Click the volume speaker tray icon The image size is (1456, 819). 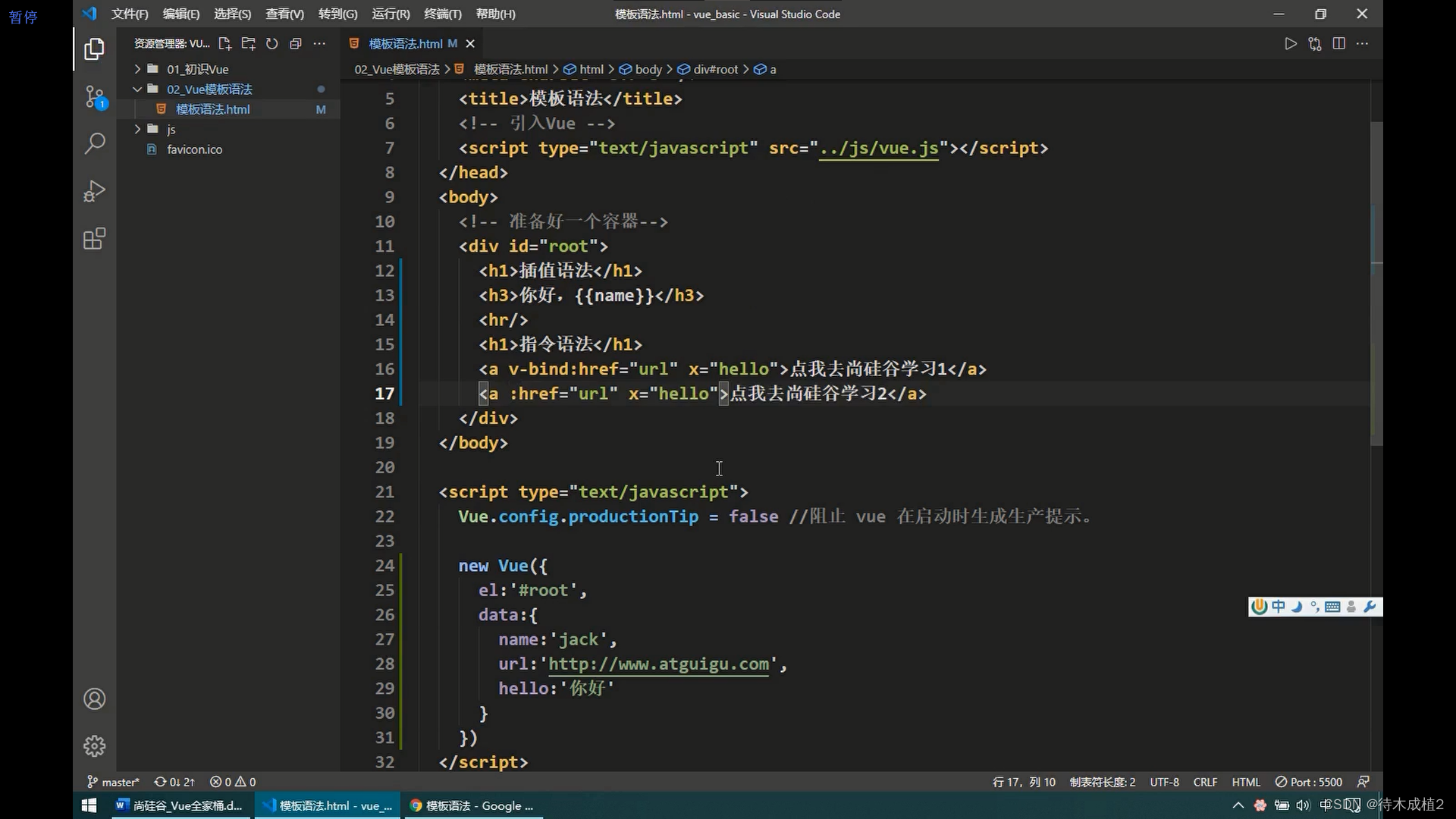click(1303, 805)
